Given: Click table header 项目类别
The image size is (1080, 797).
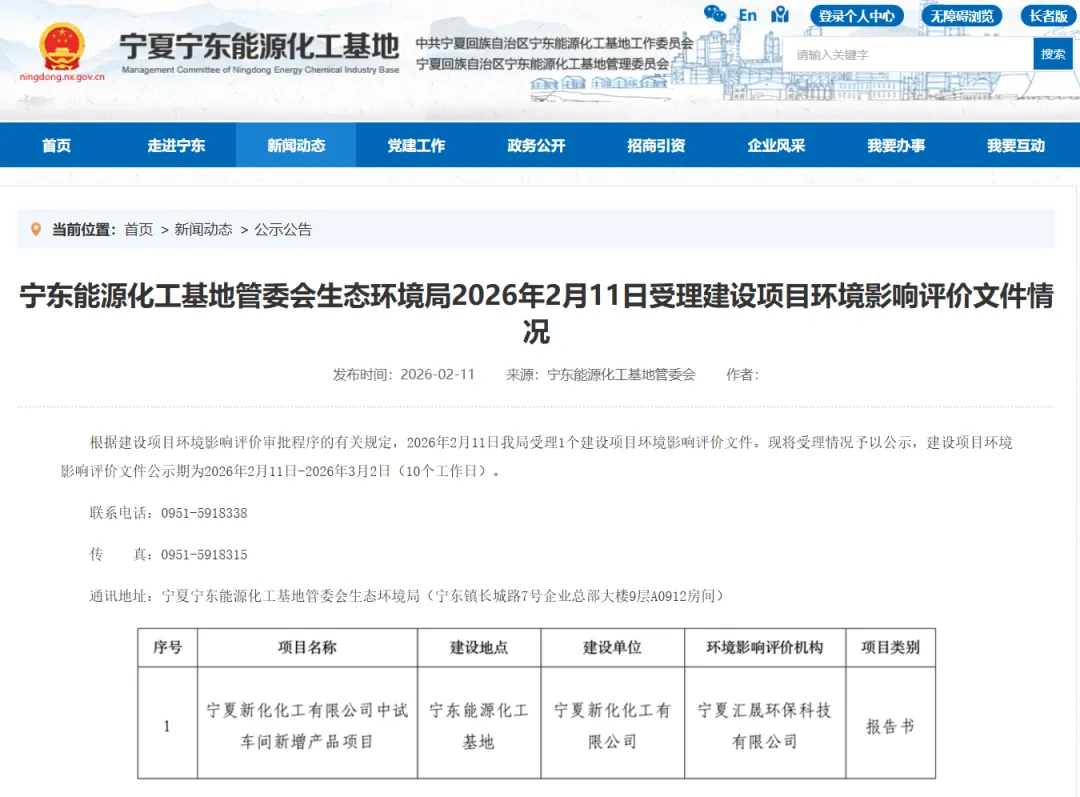Looking at the screenshot, I should [891, 648].
